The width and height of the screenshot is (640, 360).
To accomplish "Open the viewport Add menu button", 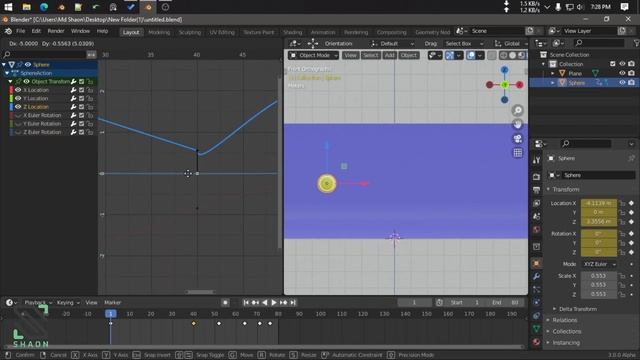I will 390,56.
